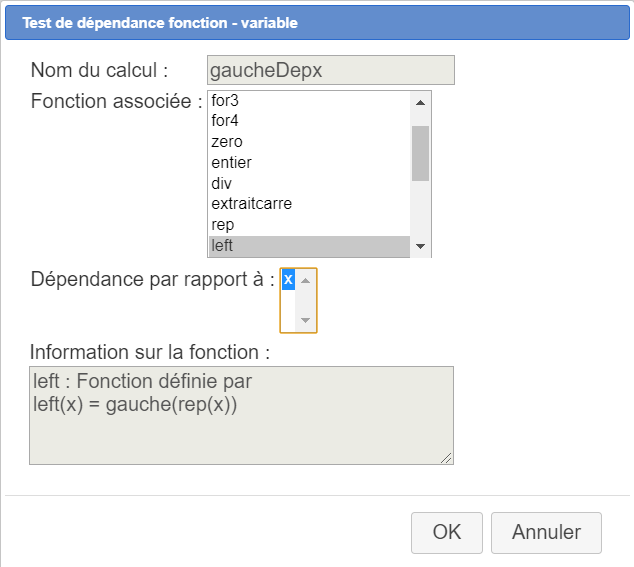This screenshot has height=567, width=634.
Task: Choose extraitcarre from the function list
Action: [x=308, y=204]
